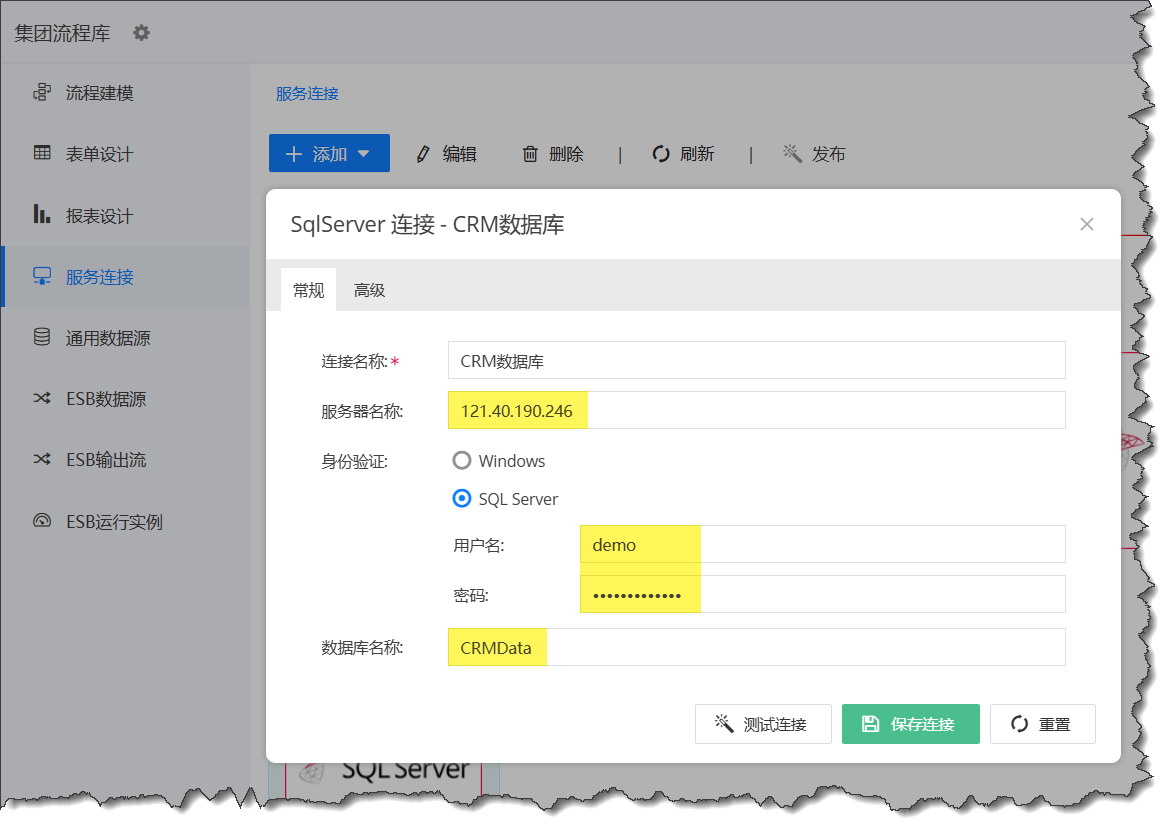
Task: Click the 密码 password field
Action: point(822,594)
